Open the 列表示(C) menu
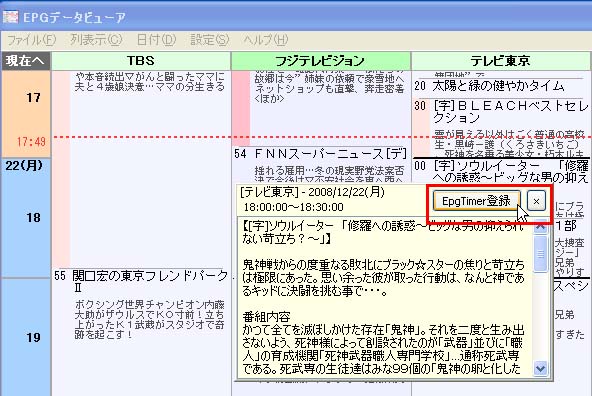 pyautogui.click(x=96, y=40)
